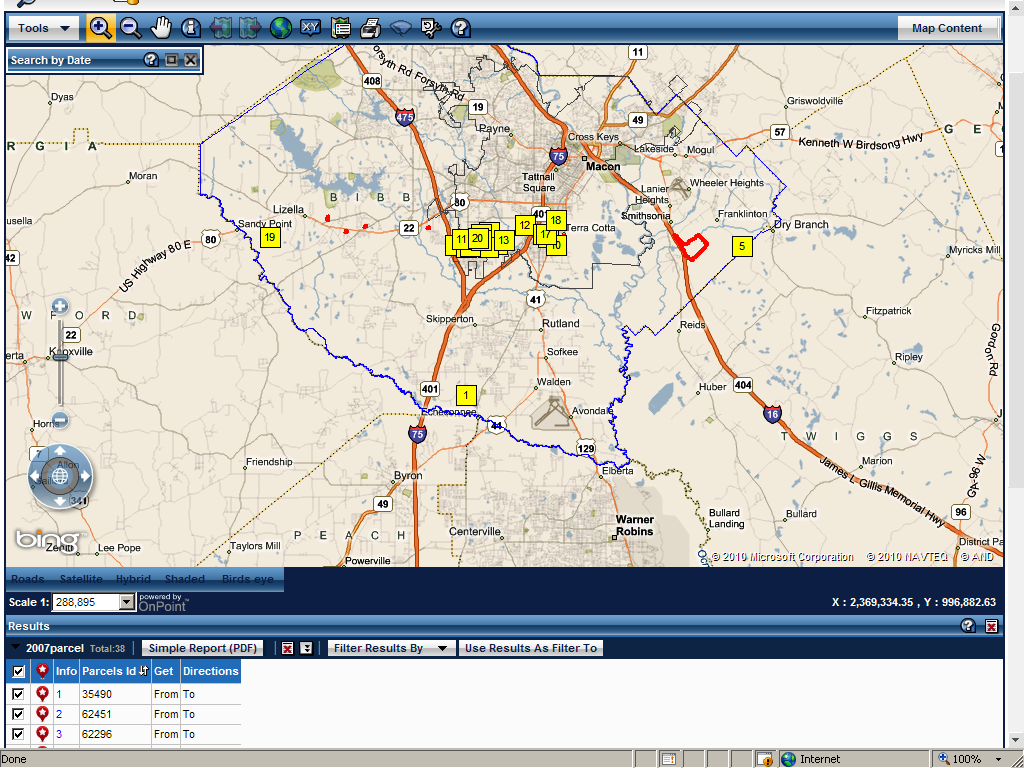Switch to Roads map view
This screenshot has height=768, width=1024.
pos(27,579)
